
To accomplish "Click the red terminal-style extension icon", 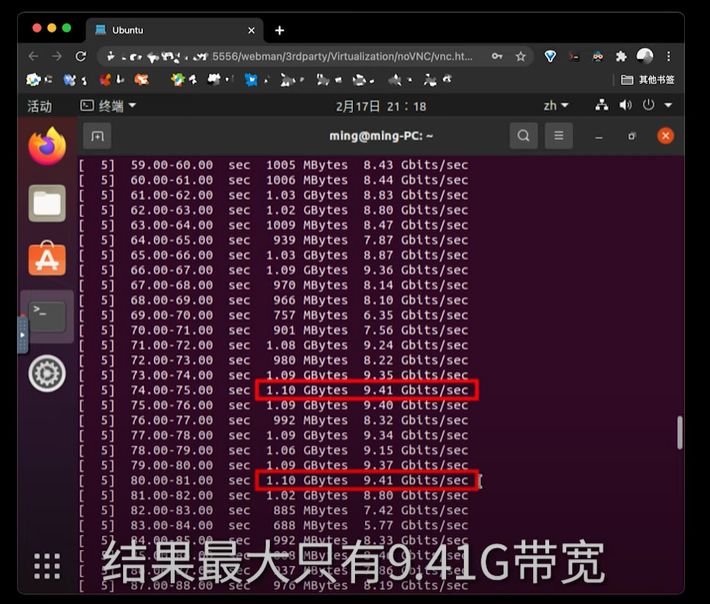I will [x=574, y=57].
